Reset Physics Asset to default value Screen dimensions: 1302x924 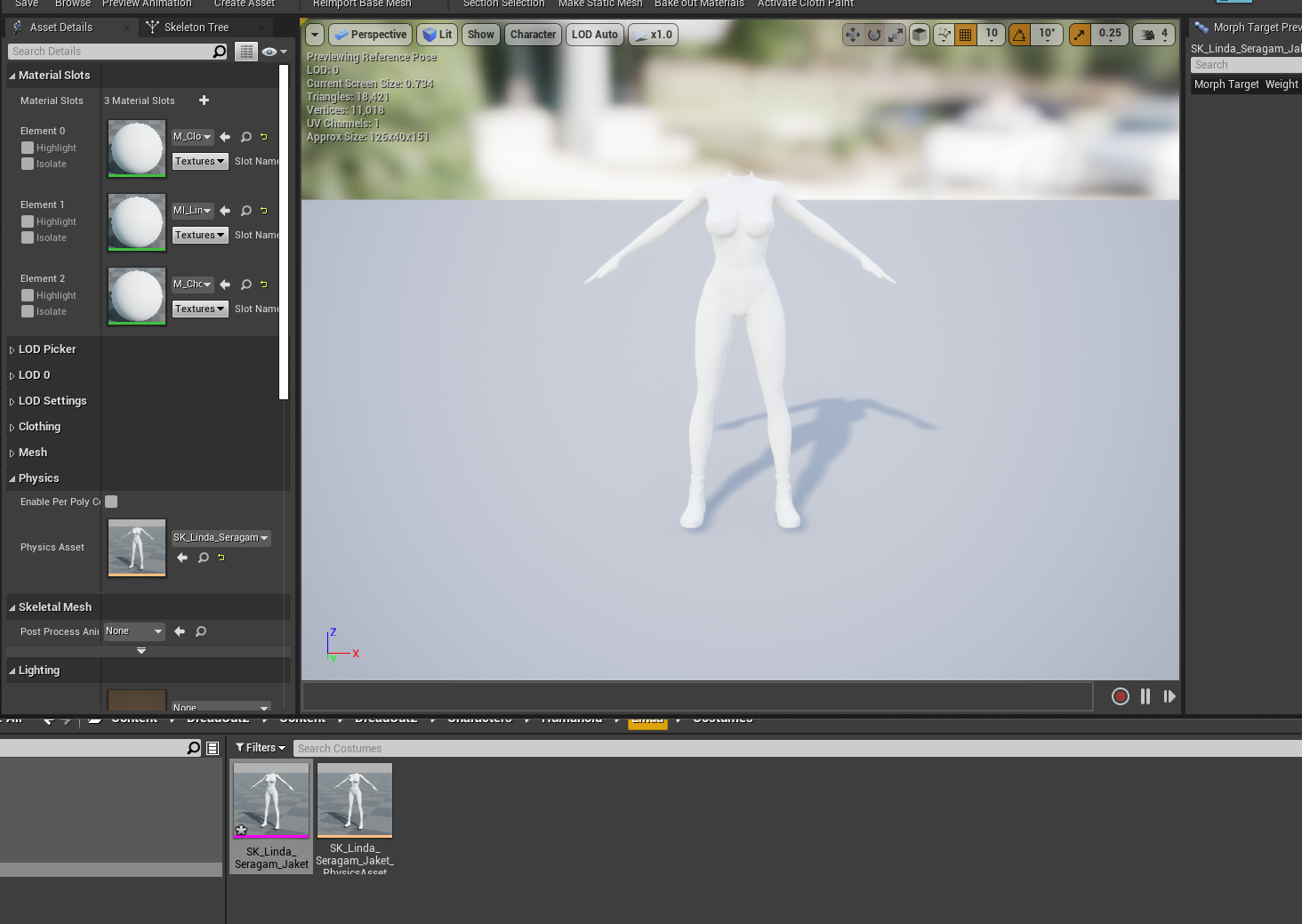pyautogui.click(x=221, y=558)
